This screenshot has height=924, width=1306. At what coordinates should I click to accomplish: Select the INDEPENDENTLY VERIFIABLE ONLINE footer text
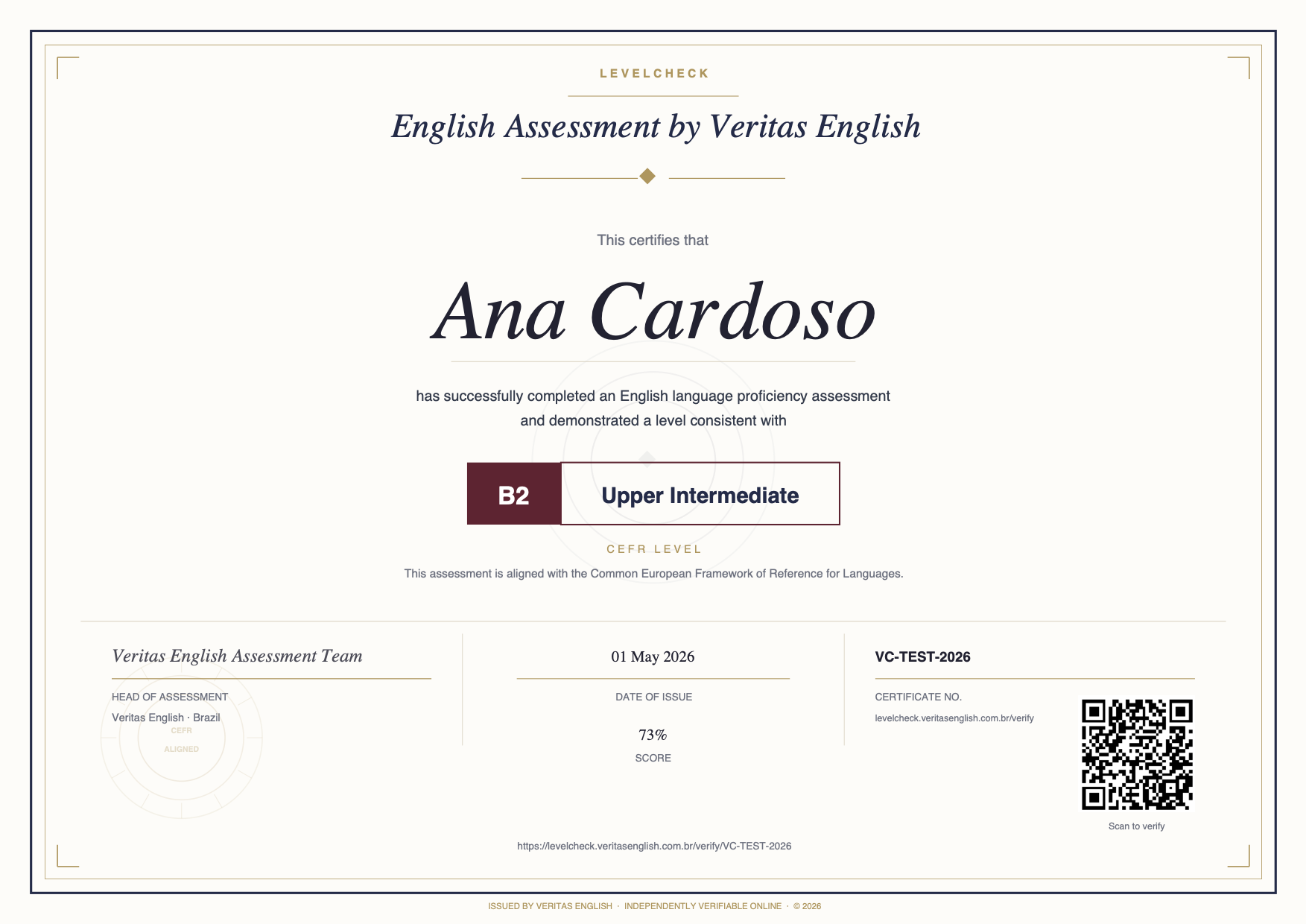[703, 906]
